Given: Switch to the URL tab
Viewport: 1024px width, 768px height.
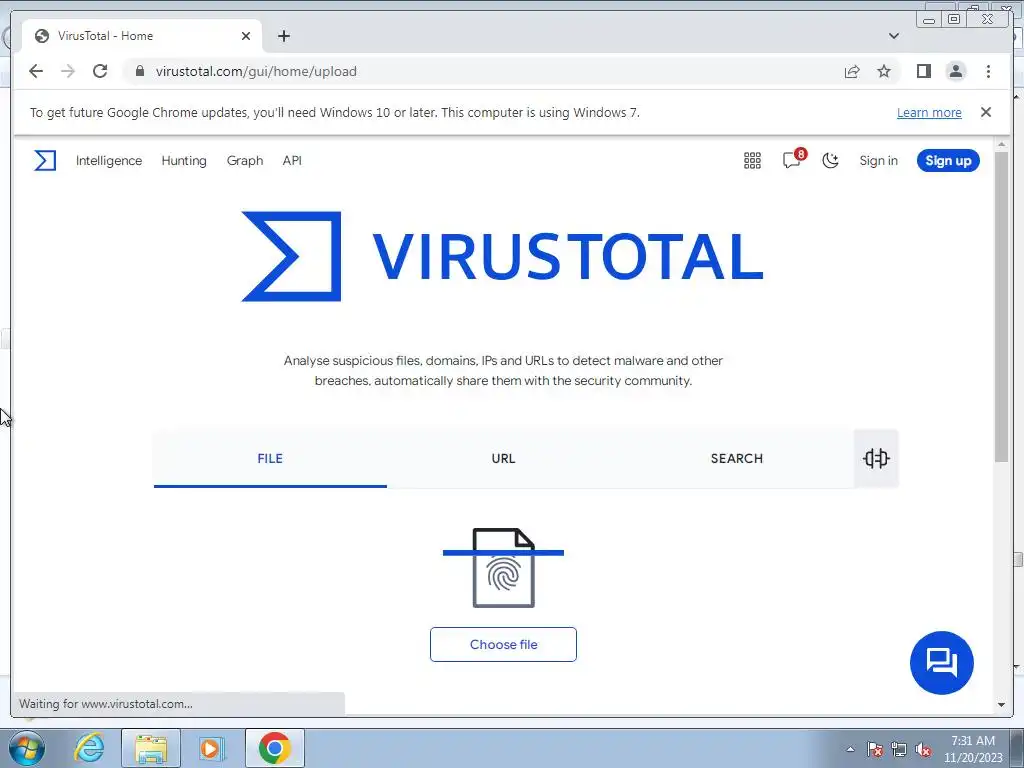Looking at the screenshot, I should pyautogui.click(x=504, y=458).
